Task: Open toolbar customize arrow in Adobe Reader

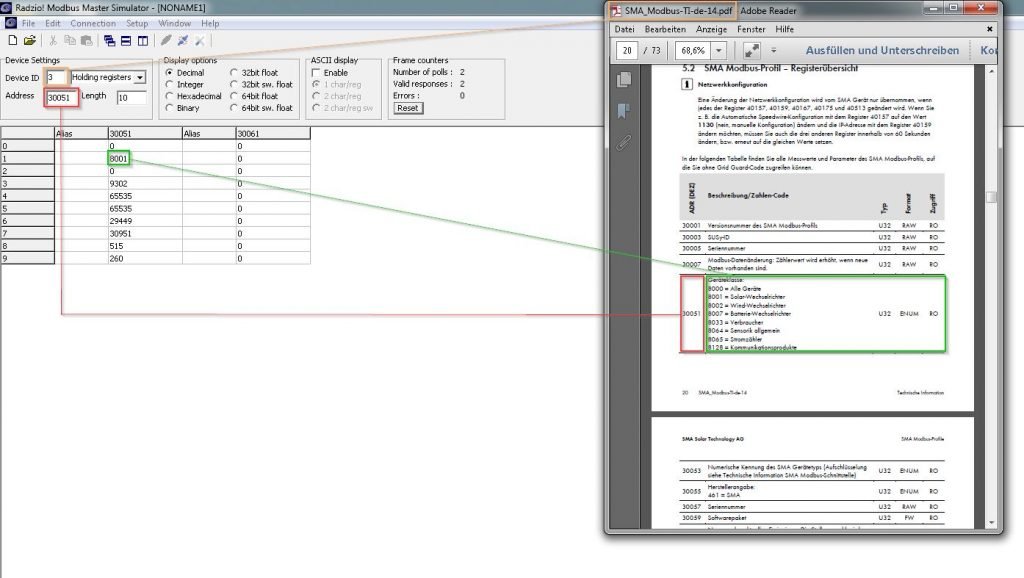Action: pyautogui.click(x=774, y=50)
